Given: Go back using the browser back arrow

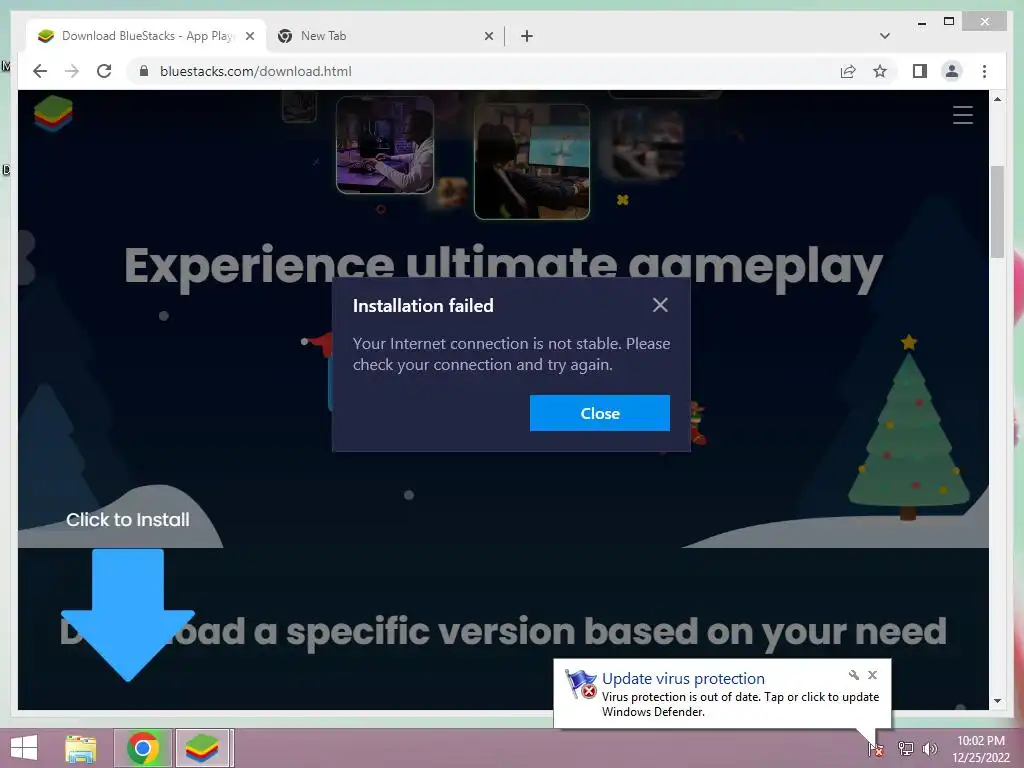Looking at the screenshot, I should click(x=40, y=71).
